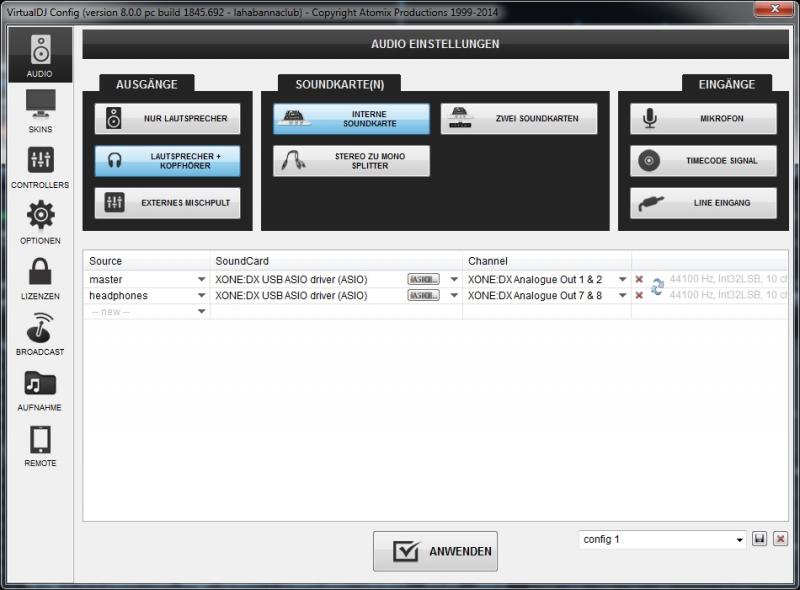Open the Skins section

[40, 111]
